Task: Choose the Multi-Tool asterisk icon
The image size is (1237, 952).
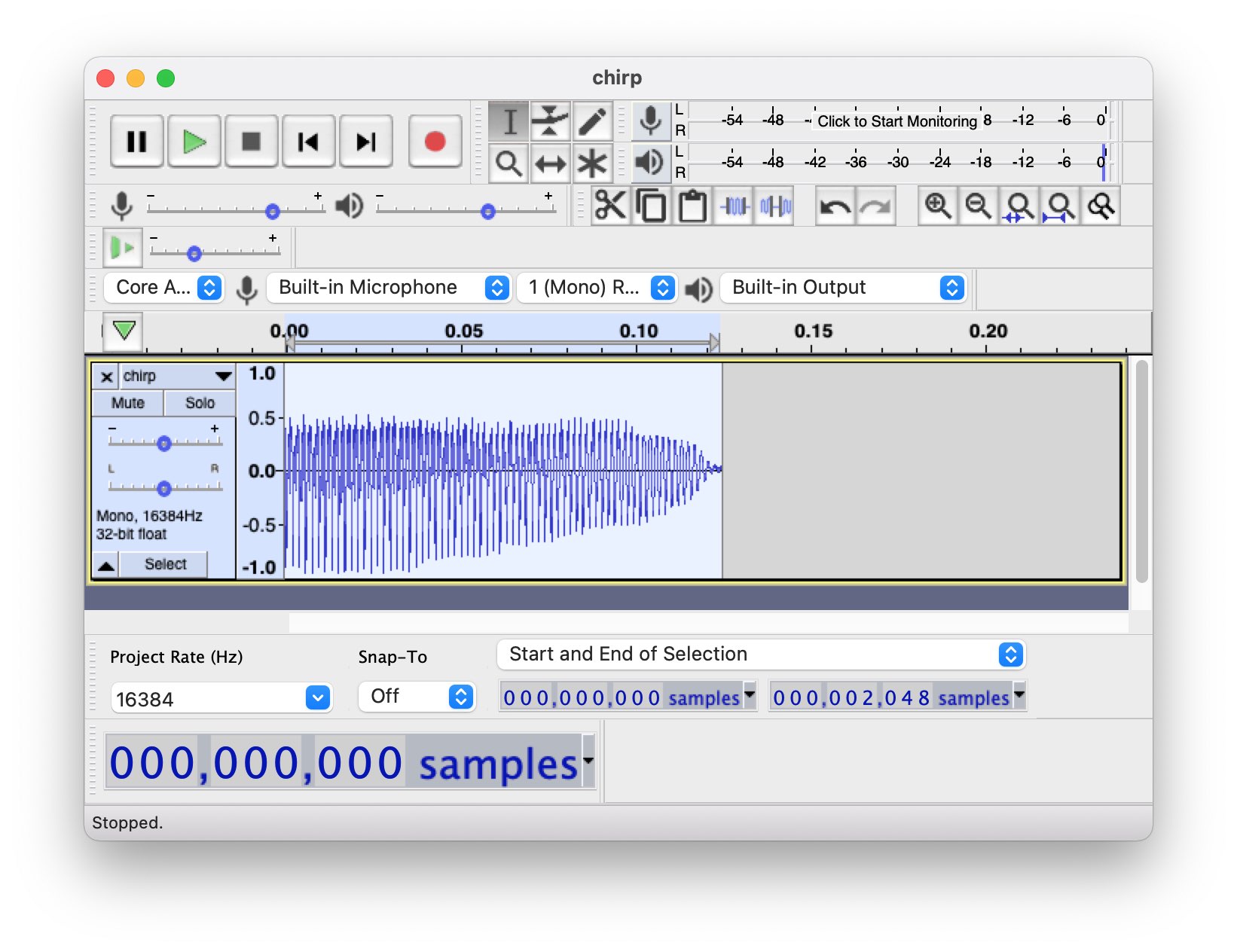Action: pos(592,163)
